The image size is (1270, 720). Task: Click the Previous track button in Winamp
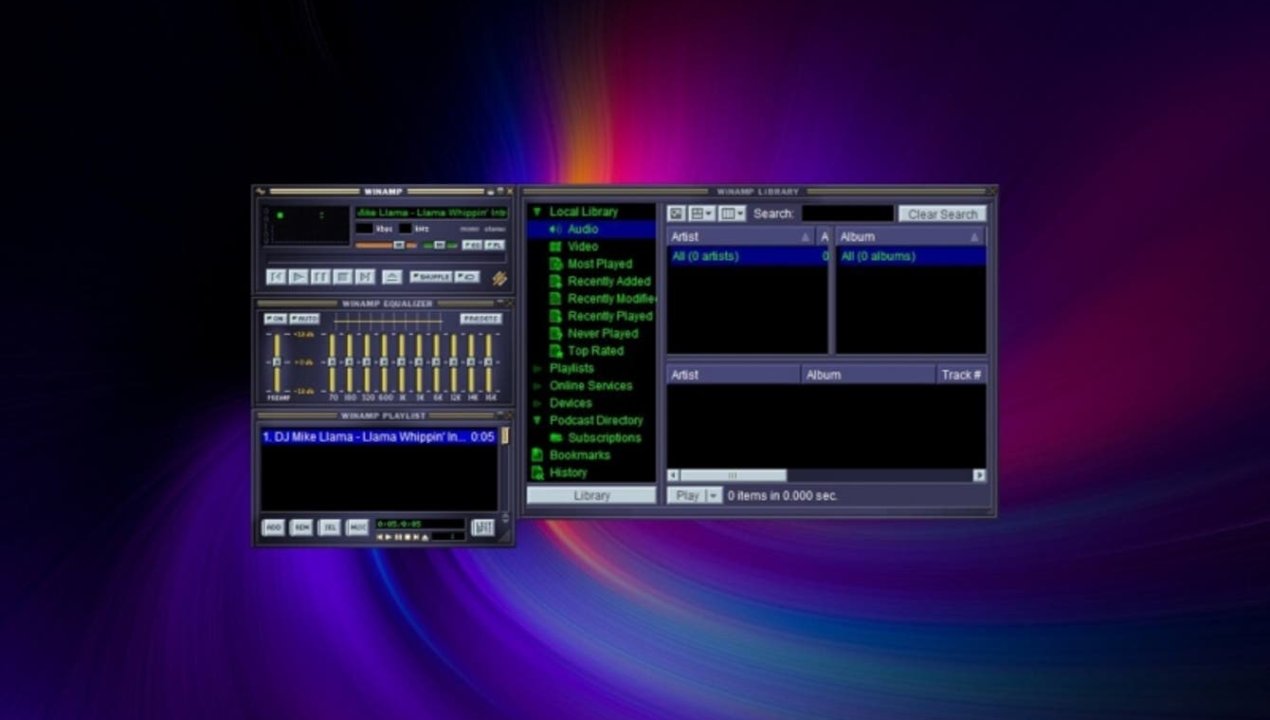[x=276, y=277]
